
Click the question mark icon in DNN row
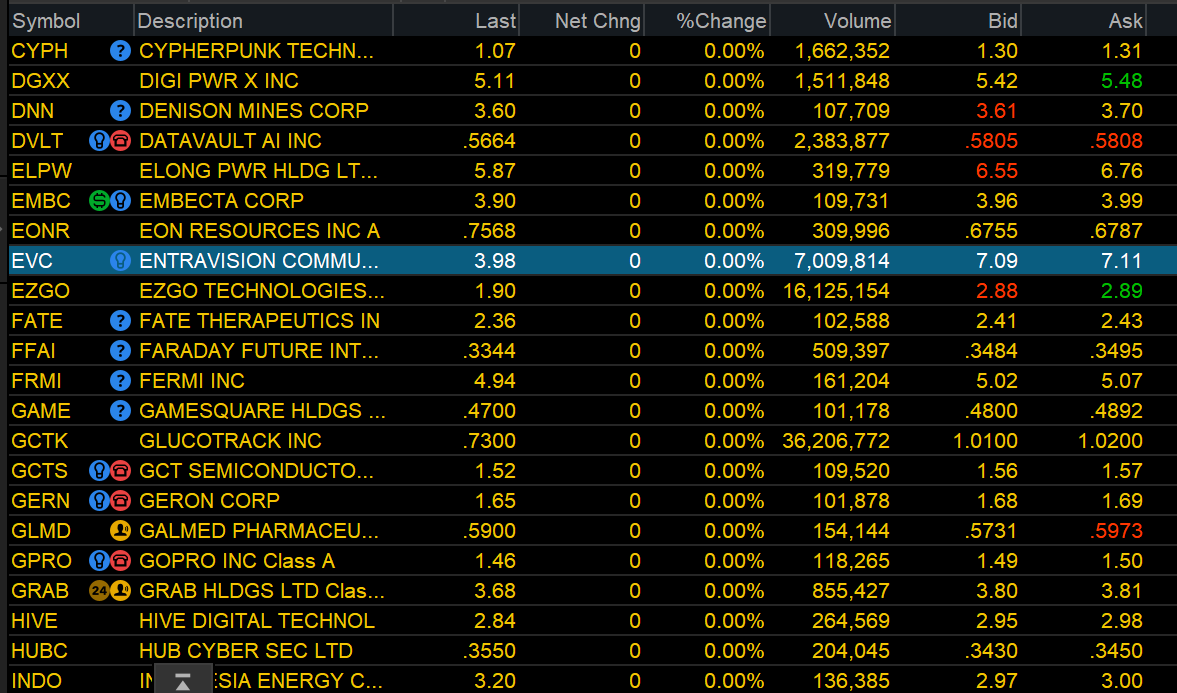tap(120, 111)
